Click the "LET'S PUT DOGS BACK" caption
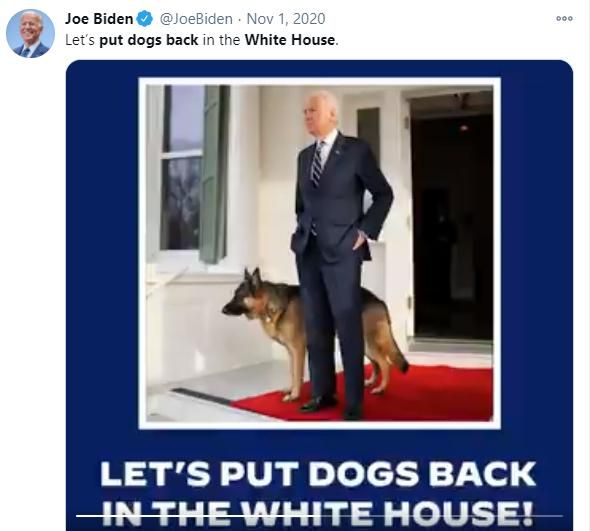 pos(318,474)
